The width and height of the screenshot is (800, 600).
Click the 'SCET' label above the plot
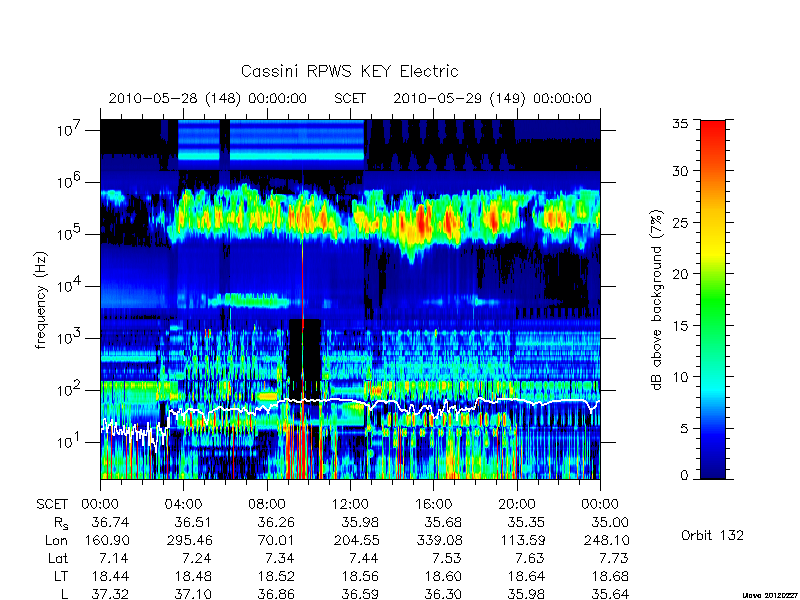click(350, 98)
